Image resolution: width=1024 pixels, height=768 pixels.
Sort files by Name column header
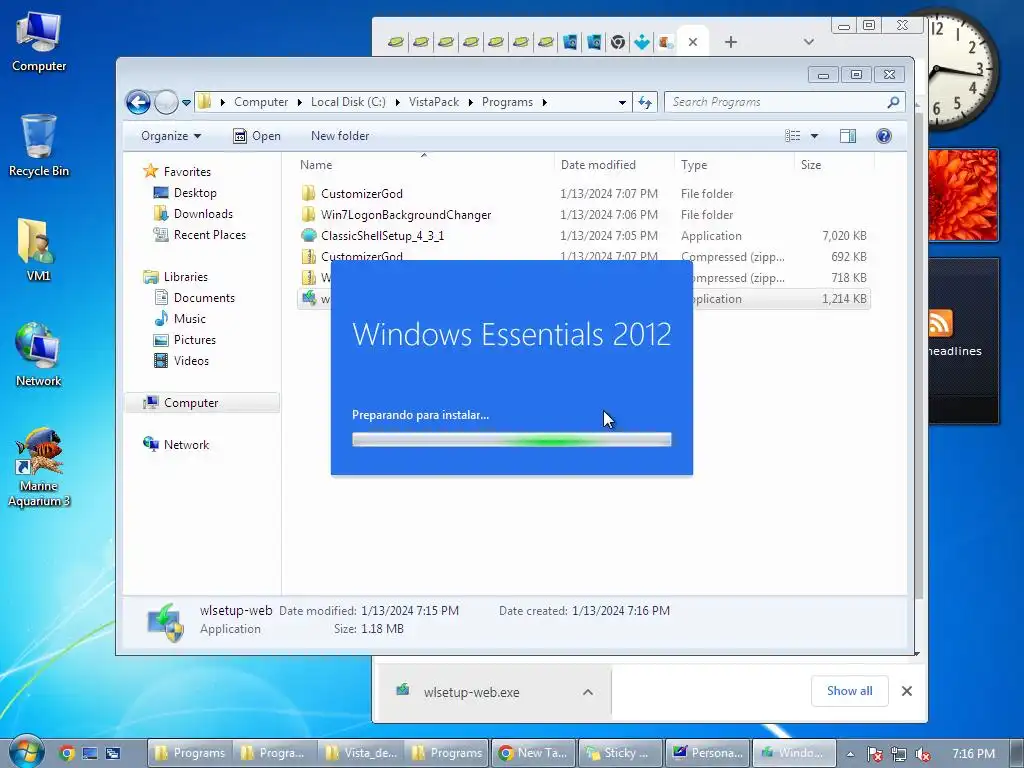tap(423, 165)
